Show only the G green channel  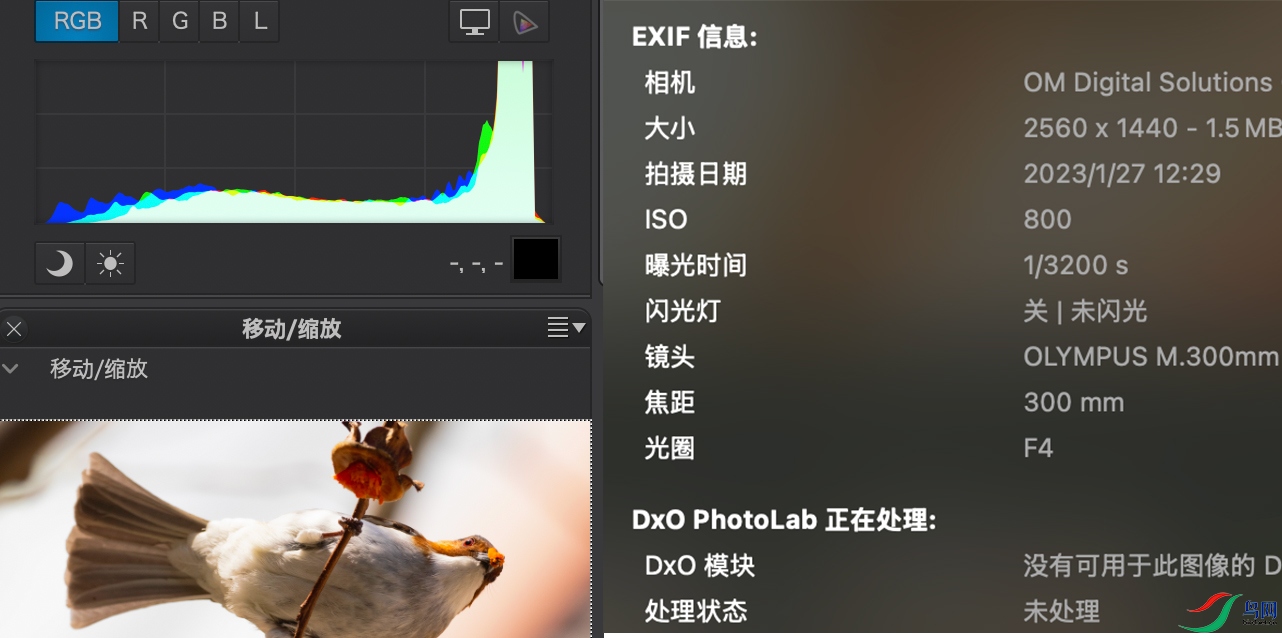coord(180,21)
